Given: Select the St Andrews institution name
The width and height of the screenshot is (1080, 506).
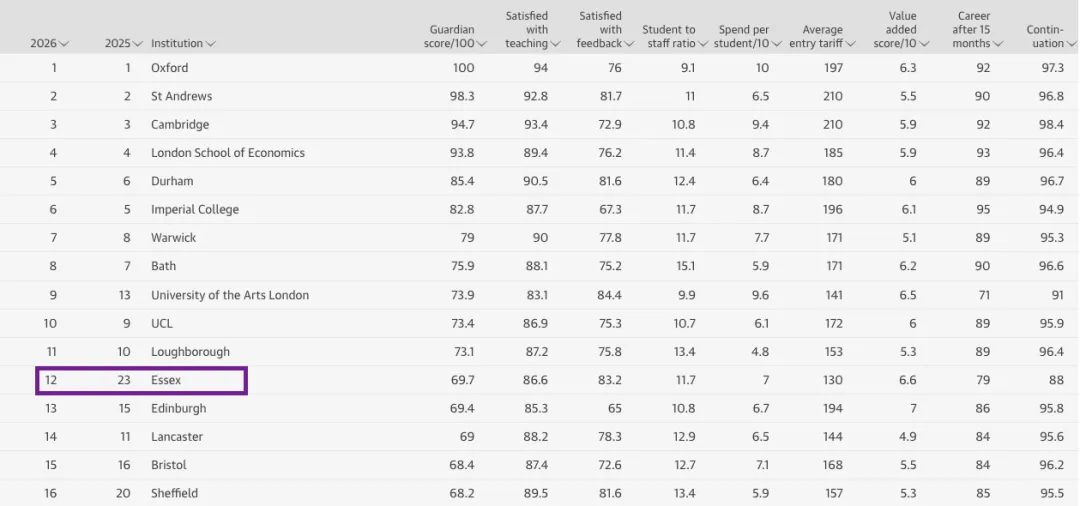Looking at the screenshot, I should pos(181,96).
